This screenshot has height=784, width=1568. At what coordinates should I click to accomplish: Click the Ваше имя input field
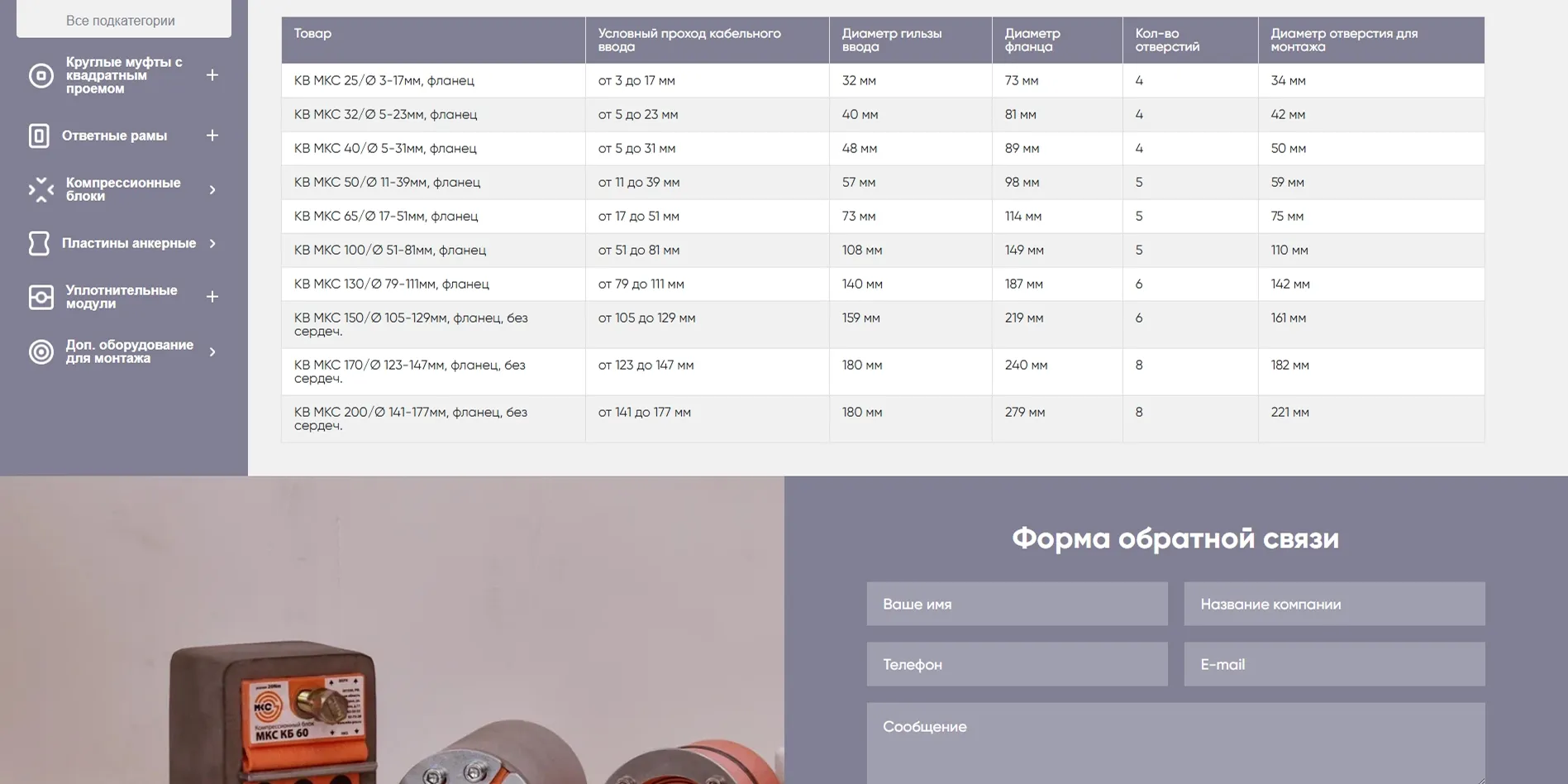pyautogui.click(x=1017, y=604)
